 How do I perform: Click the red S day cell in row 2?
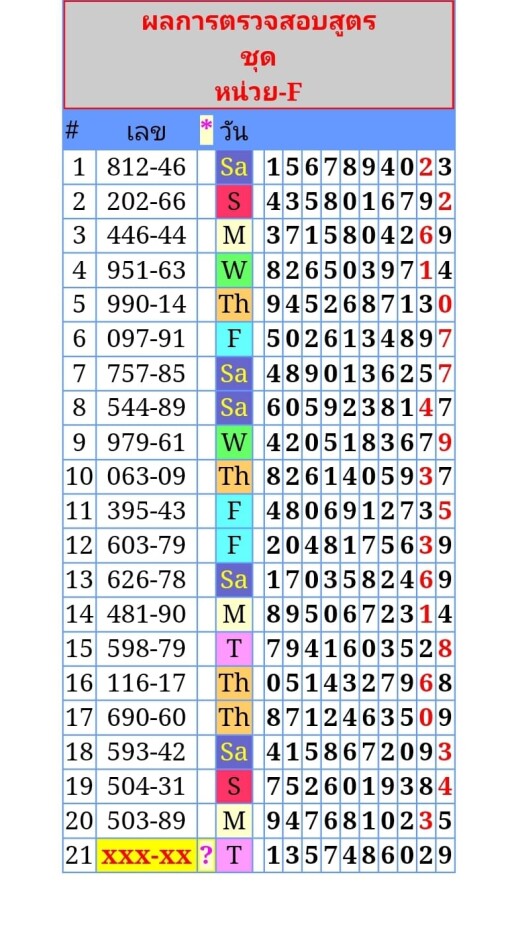(x=233, y=201)
